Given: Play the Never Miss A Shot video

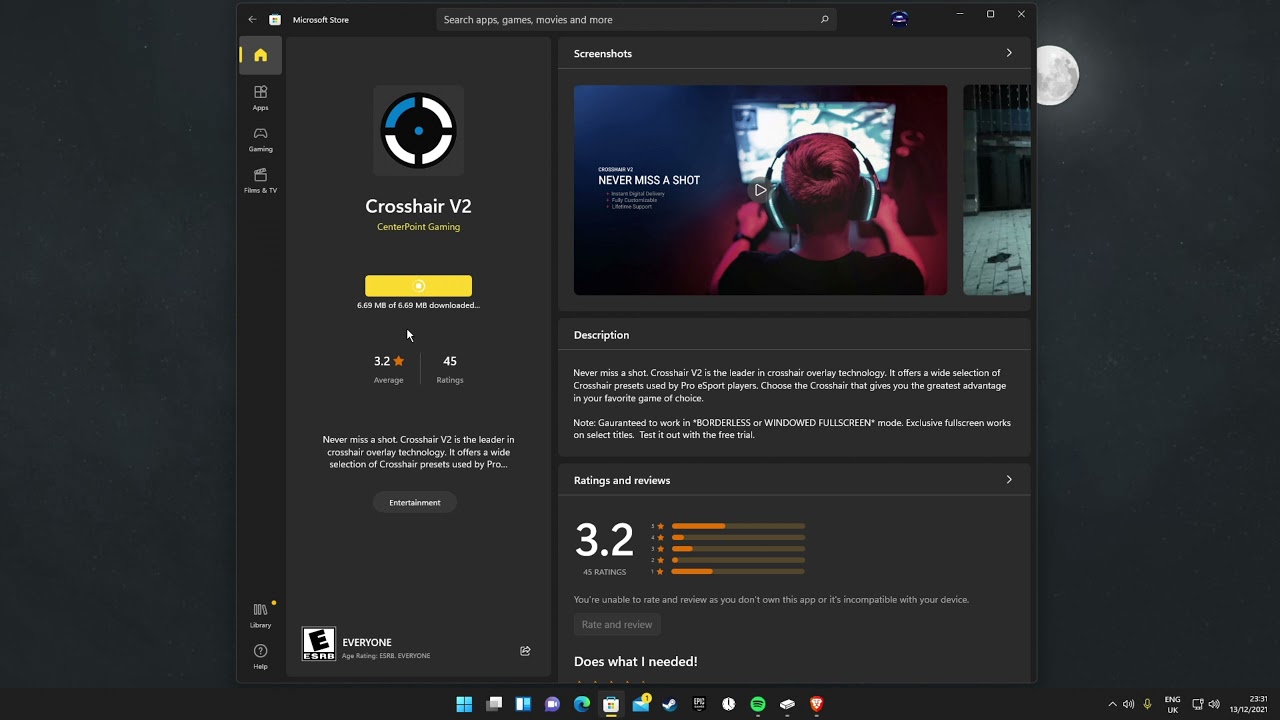Looking at the screenshot, I should click(760, 190).
